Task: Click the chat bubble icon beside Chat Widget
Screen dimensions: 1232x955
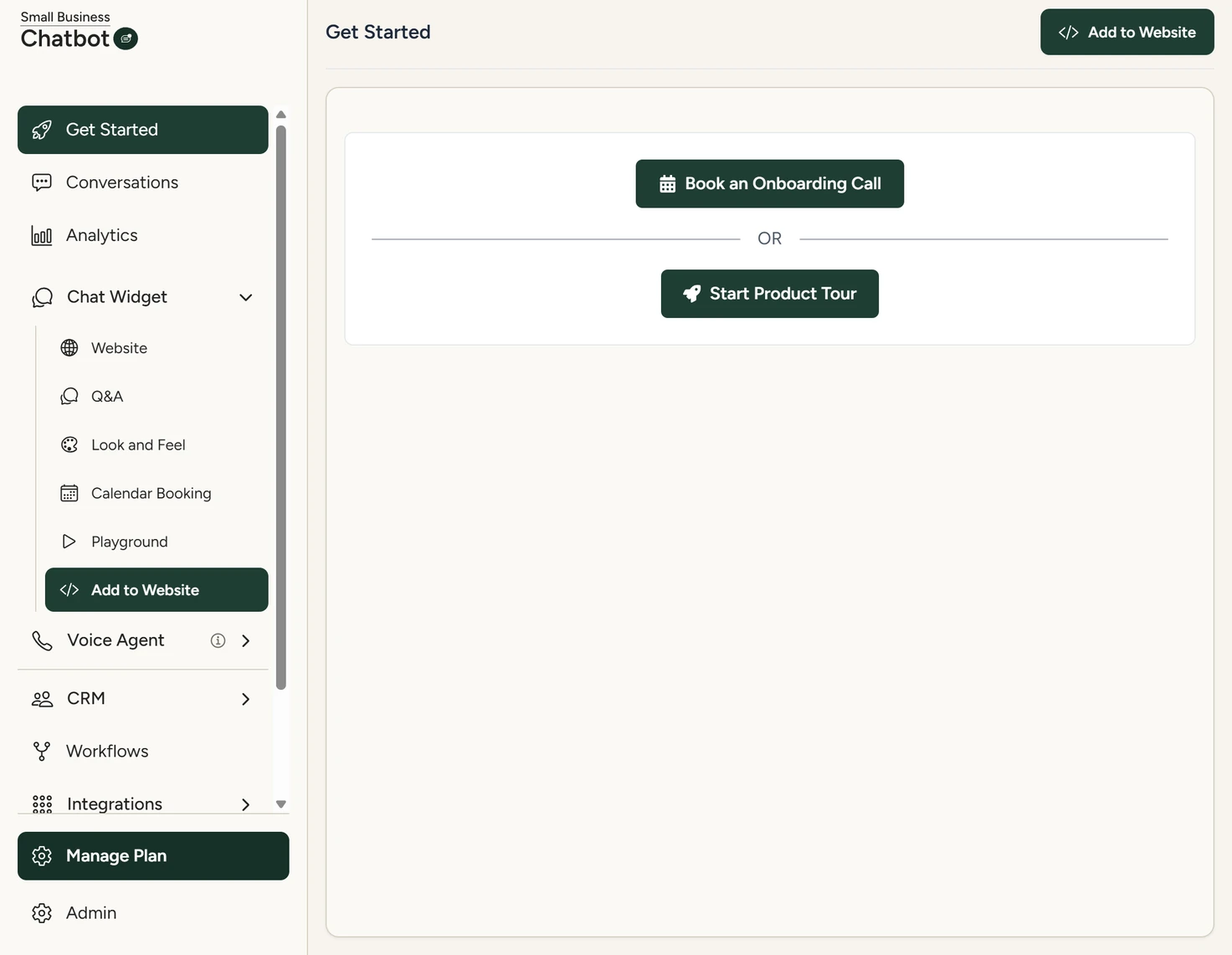Action: pos(42,297)
